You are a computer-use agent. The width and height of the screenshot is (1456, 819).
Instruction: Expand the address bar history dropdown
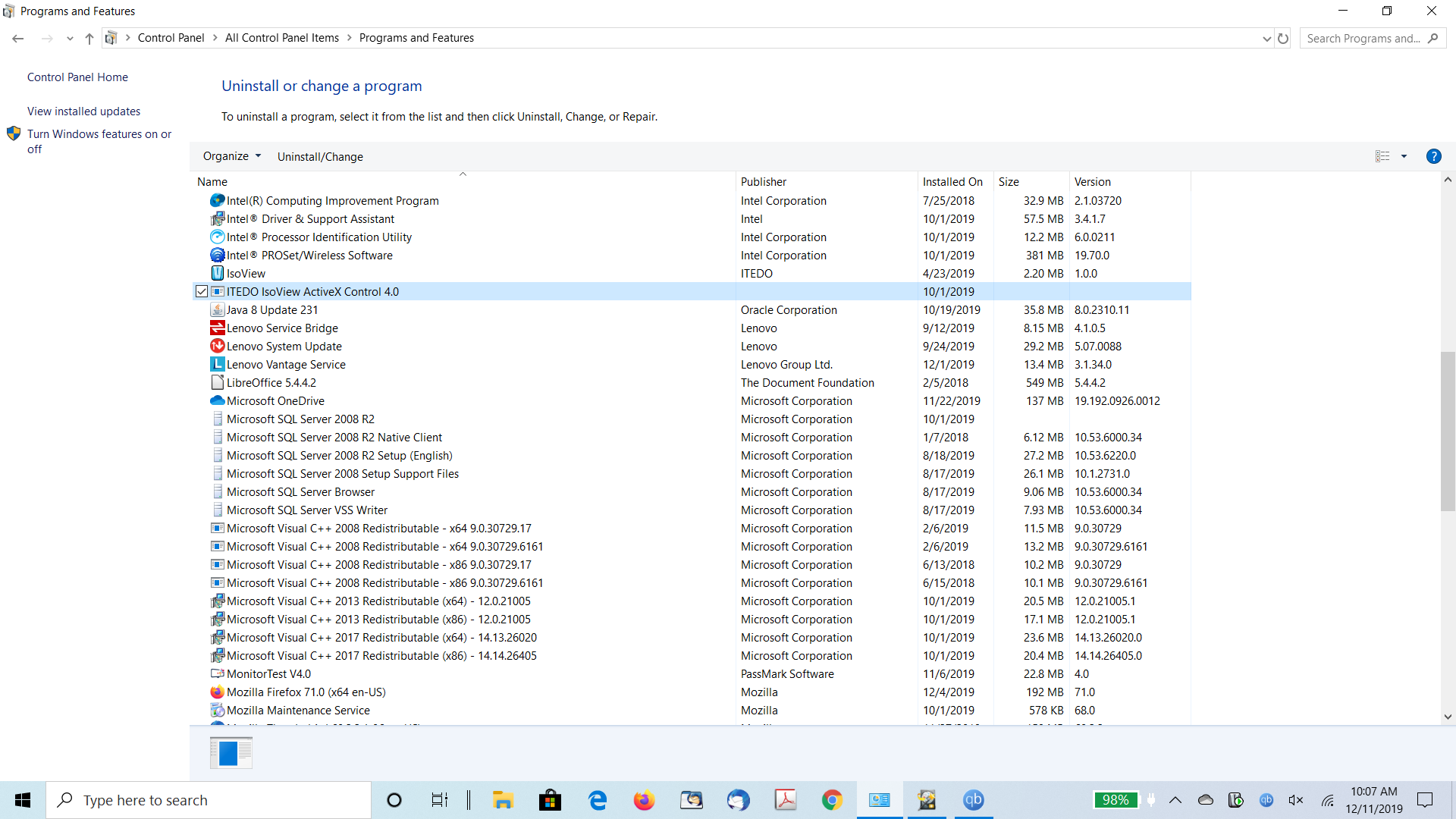click(x=1266, y=39)
